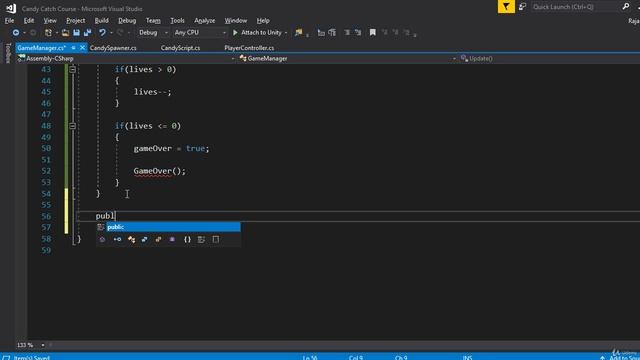Open the GameManager type navigation dropdown
The height and width of the screenshot is (360, 640).
coord(347,58)
